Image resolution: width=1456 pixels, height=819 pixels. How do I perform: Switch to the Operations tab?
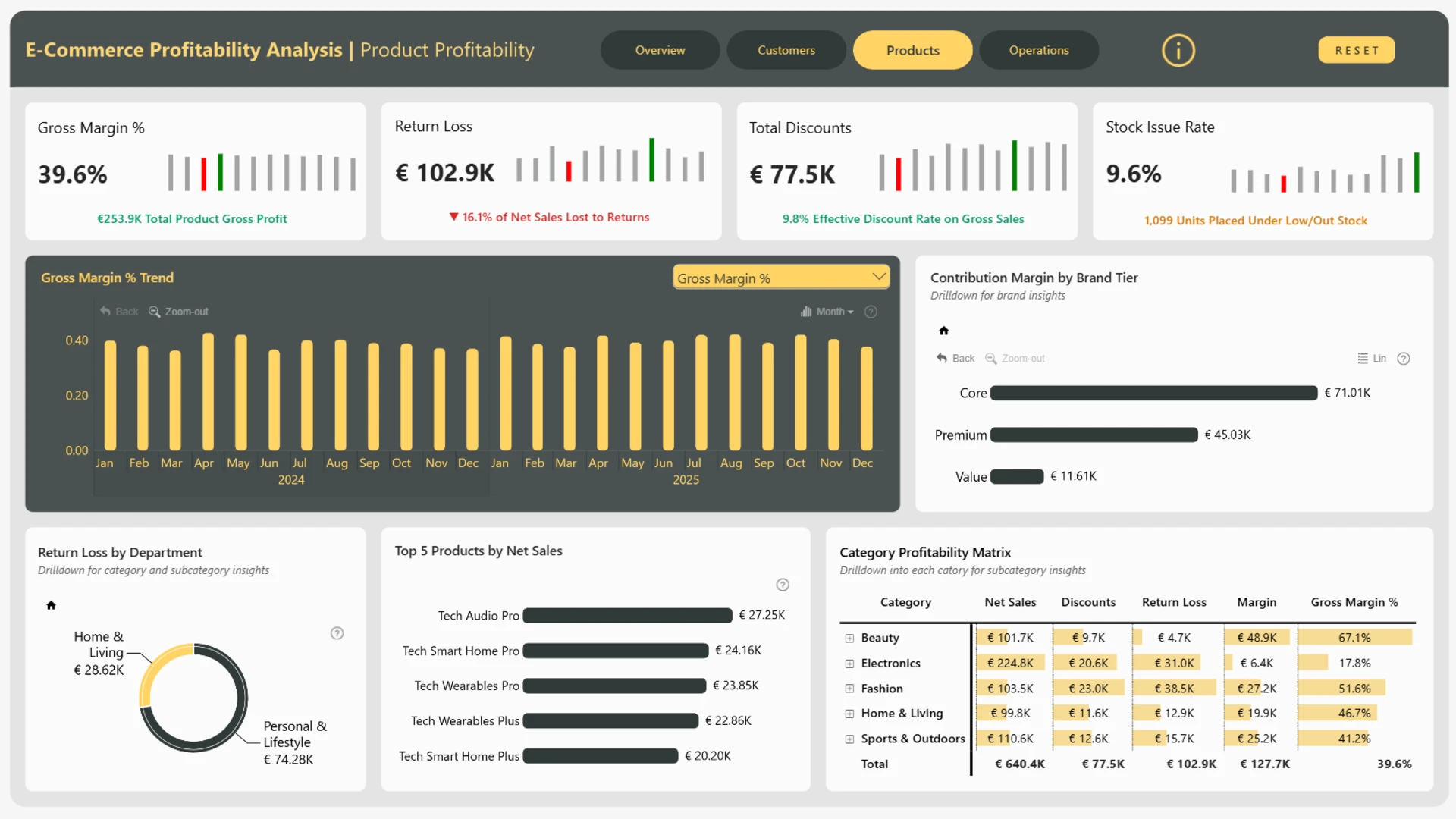(1039, 50)
